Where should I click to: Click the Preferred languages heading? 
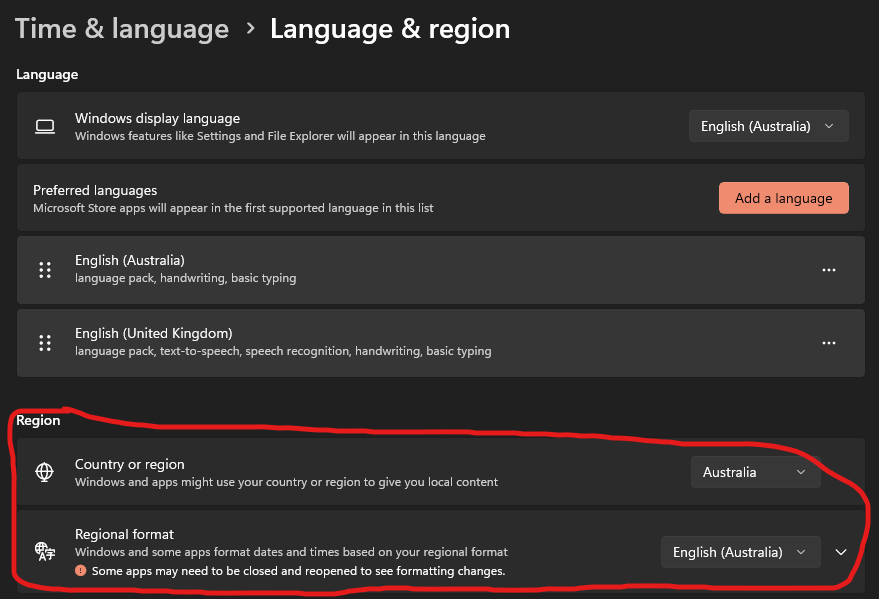95,190
